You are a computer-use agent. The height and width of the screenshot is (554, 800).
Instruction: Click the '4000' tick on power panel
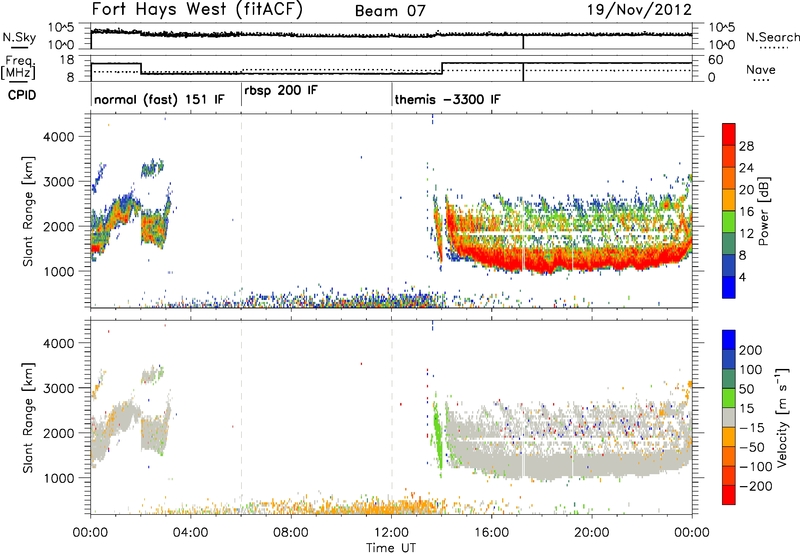(58, 137)
